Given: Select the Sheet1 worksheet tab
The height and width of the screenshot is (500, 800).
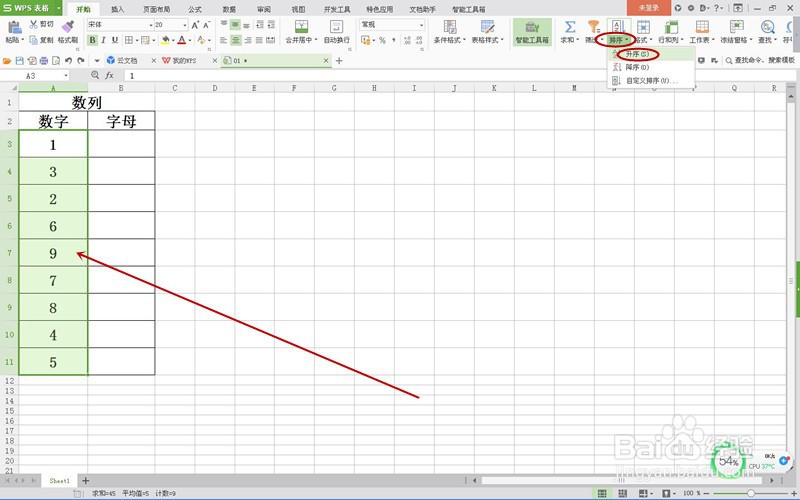Looking at the screenshot, I should point(59,481).
